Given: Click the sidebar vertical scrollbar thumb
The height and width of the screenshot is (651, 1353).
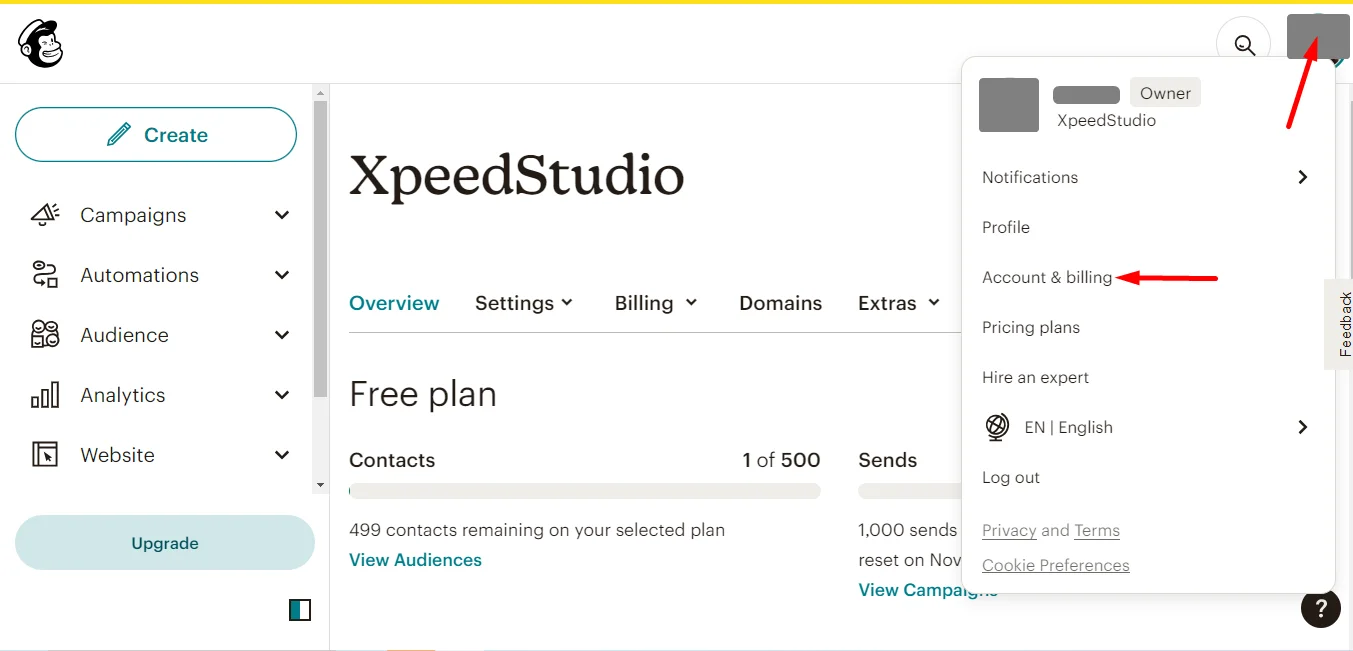Looking at the screenshot, I should pos(320,248).
